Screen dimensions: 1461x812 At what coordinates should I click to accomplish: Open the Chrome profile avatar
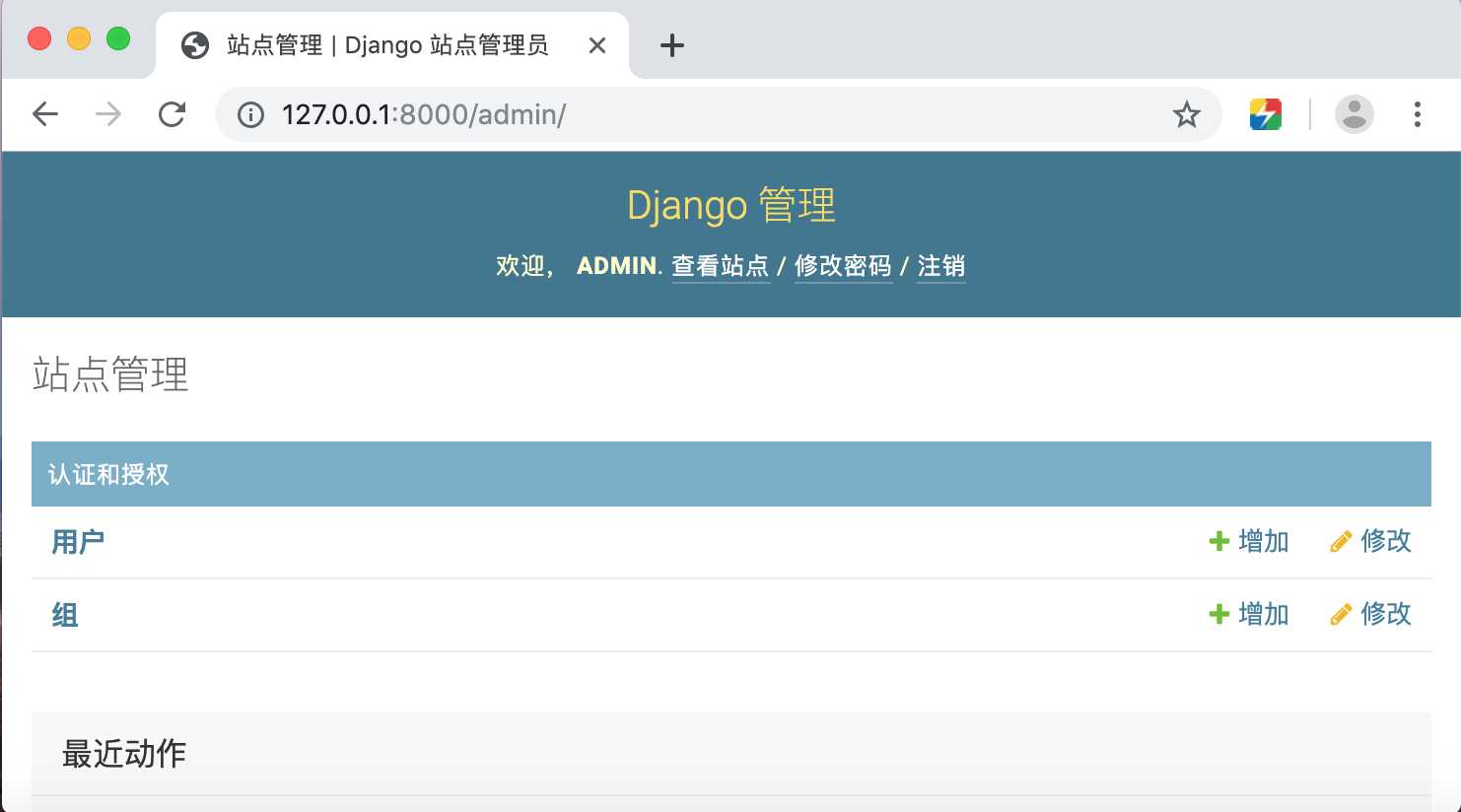(1355, 114)
